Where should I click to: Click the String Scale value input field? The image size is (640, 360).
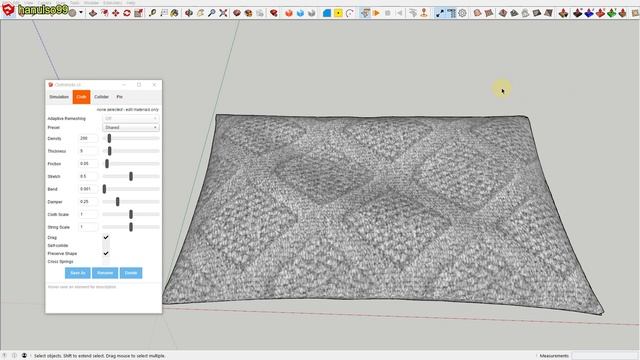point(88,227)
